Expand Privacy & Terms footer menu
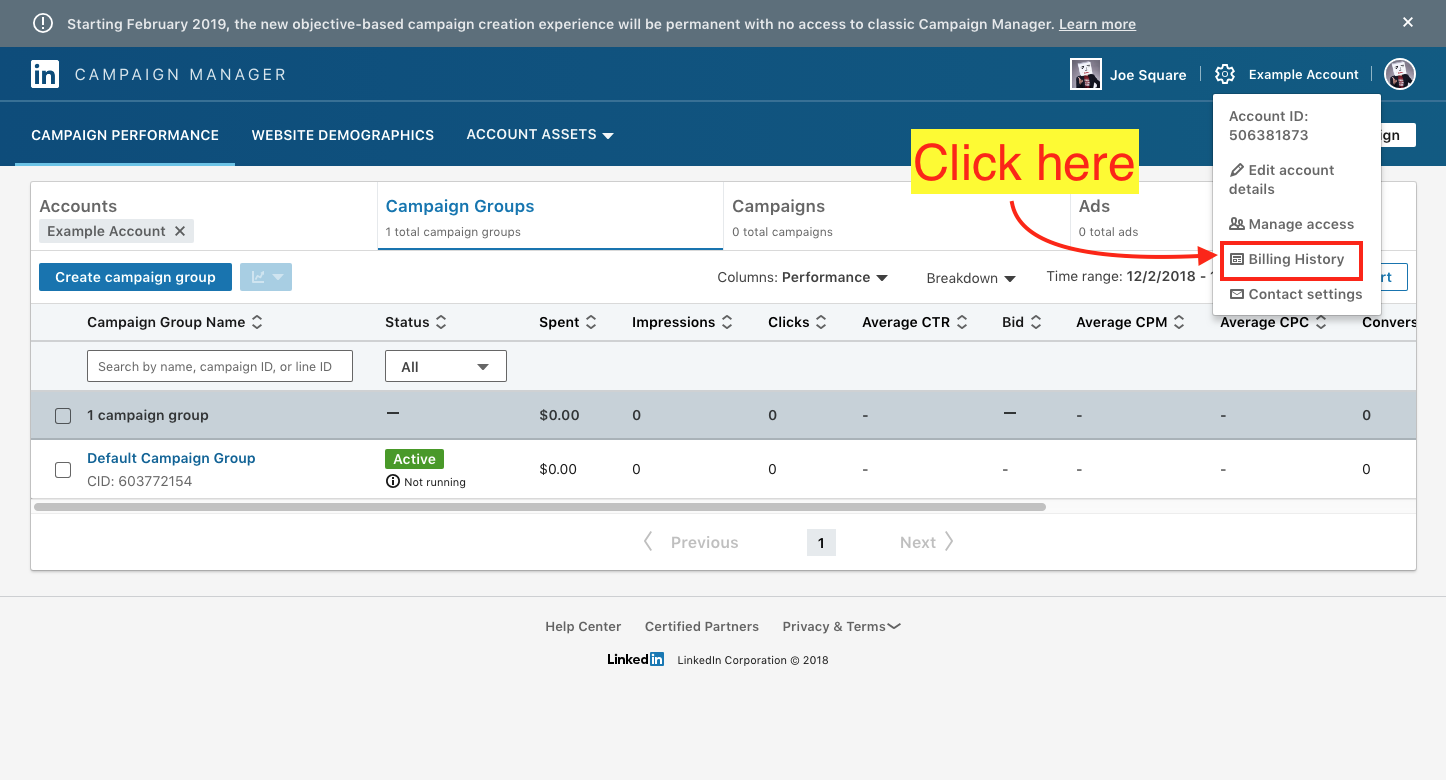 pos(842,626)
